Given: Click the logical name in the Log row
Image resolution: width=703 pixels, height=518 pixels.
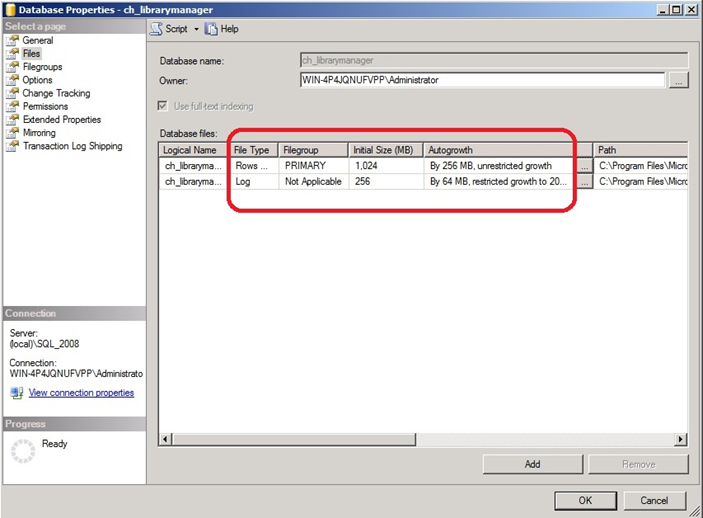Looking at the screenshot, I should [x=194, y=182].
